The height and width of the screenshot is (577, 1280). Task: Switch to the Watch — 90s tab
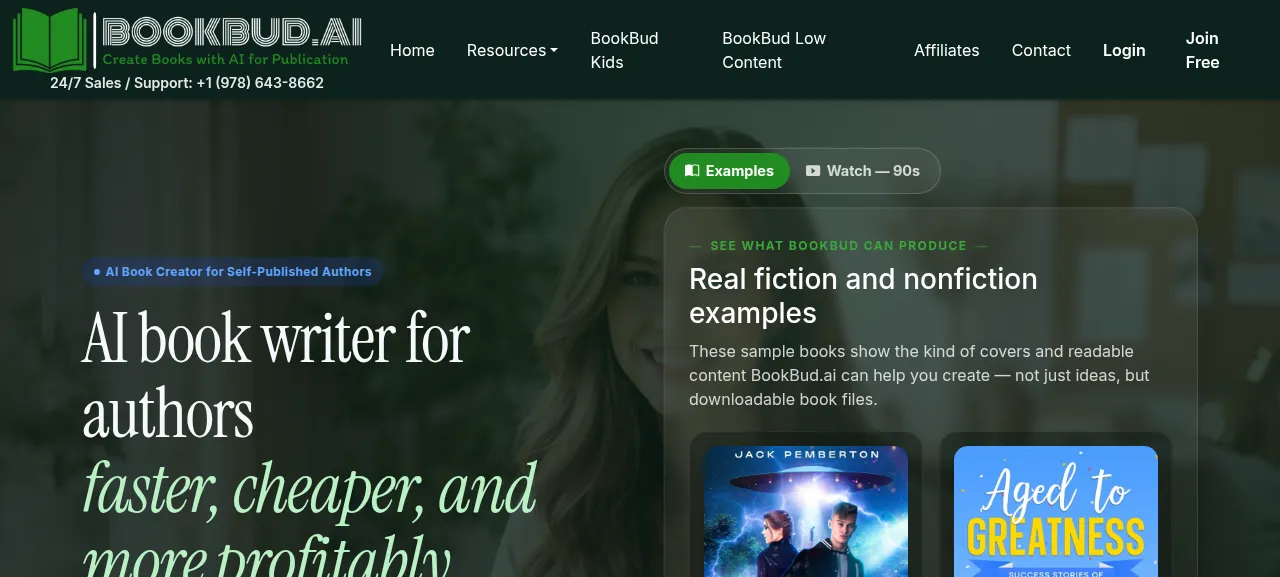pos(863,171)
